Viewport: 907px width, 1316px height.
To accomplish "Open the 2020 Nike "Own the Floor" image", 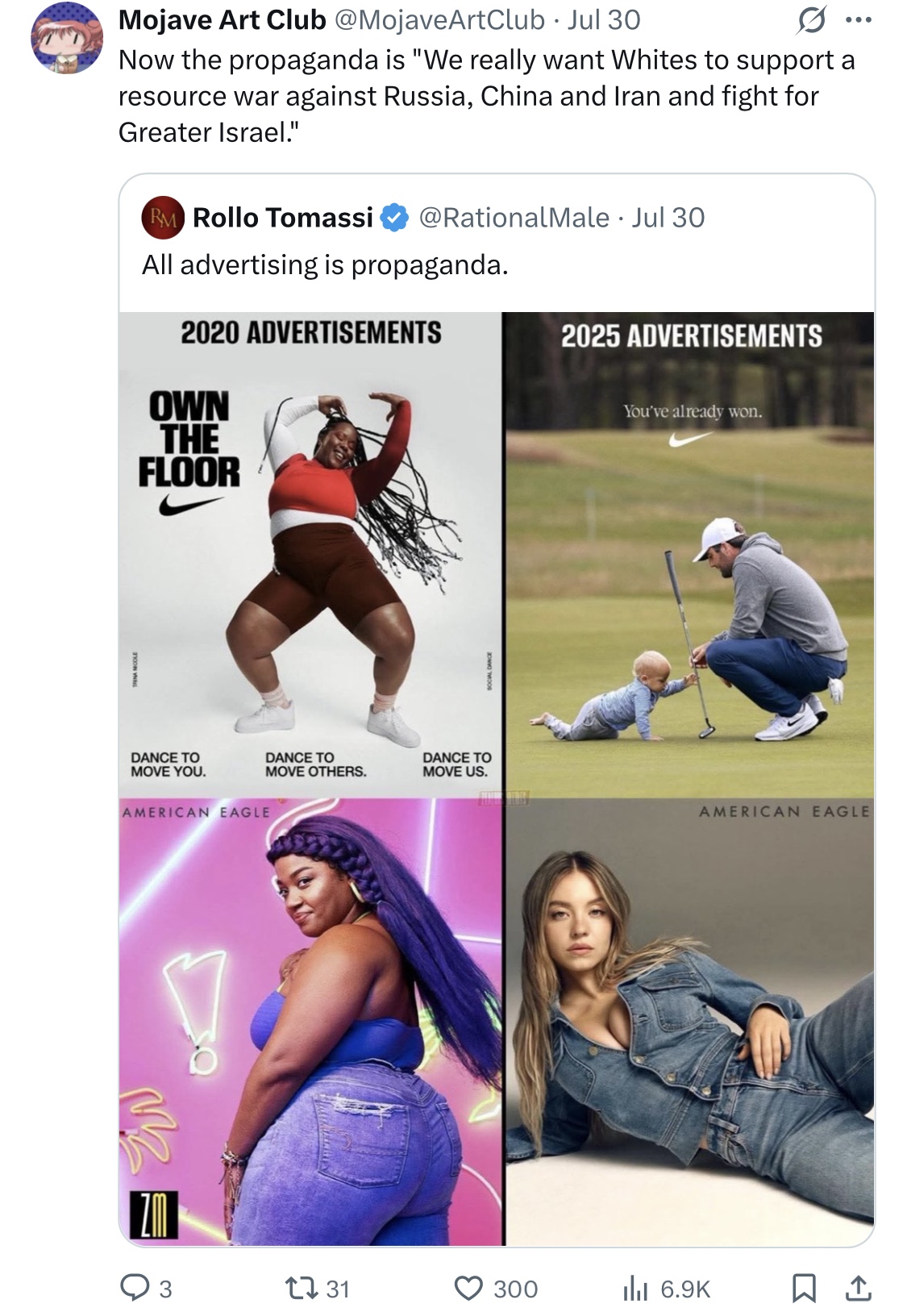I will (x=310, y=556).
